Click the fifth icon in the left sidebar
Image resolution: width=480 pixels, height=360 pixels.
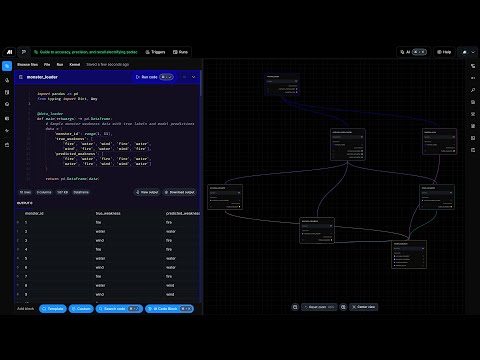(7, 118)
